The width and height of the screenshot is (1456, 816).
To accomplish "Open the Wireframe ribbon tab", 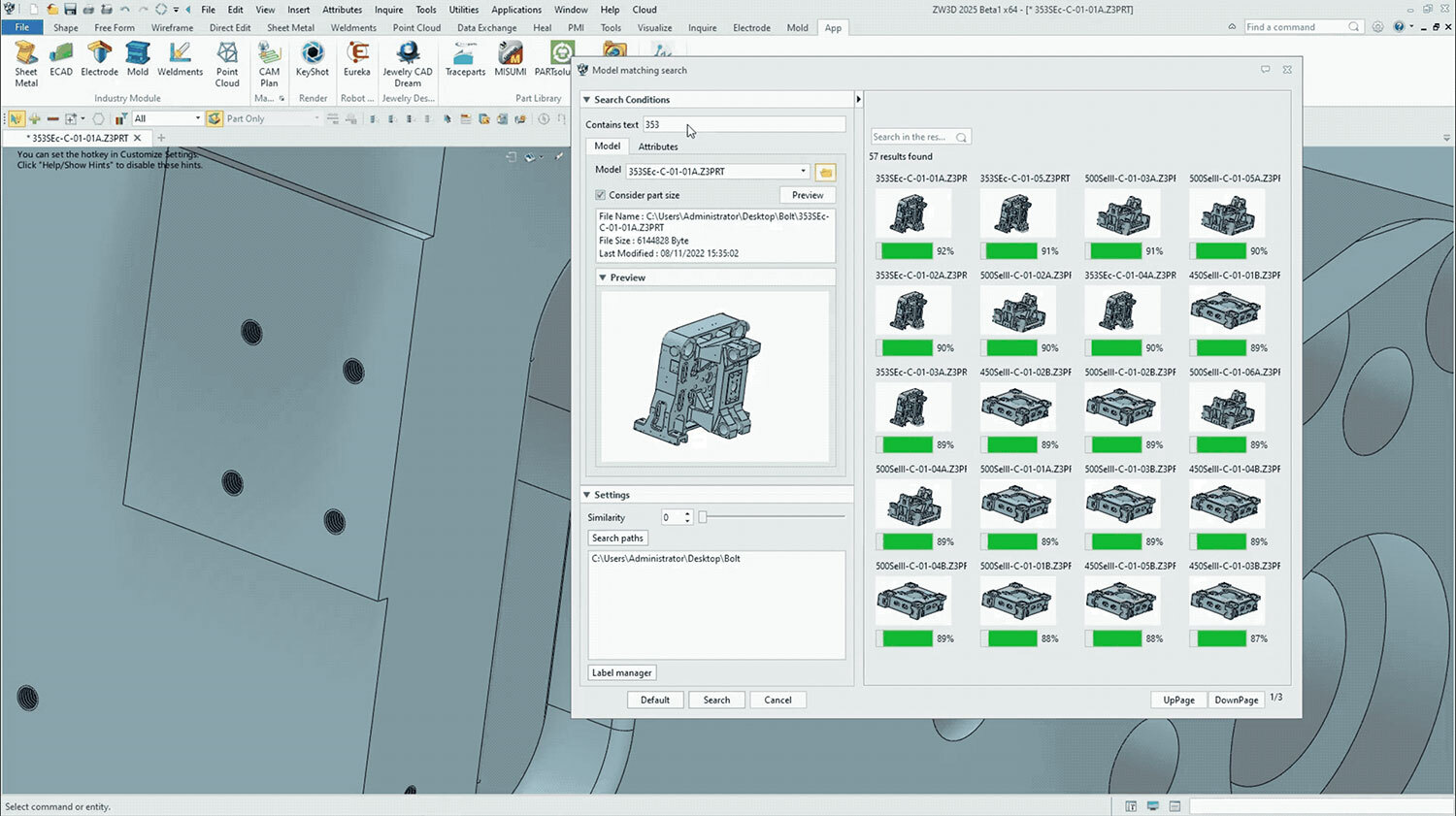I will click(x=172, y=28).
